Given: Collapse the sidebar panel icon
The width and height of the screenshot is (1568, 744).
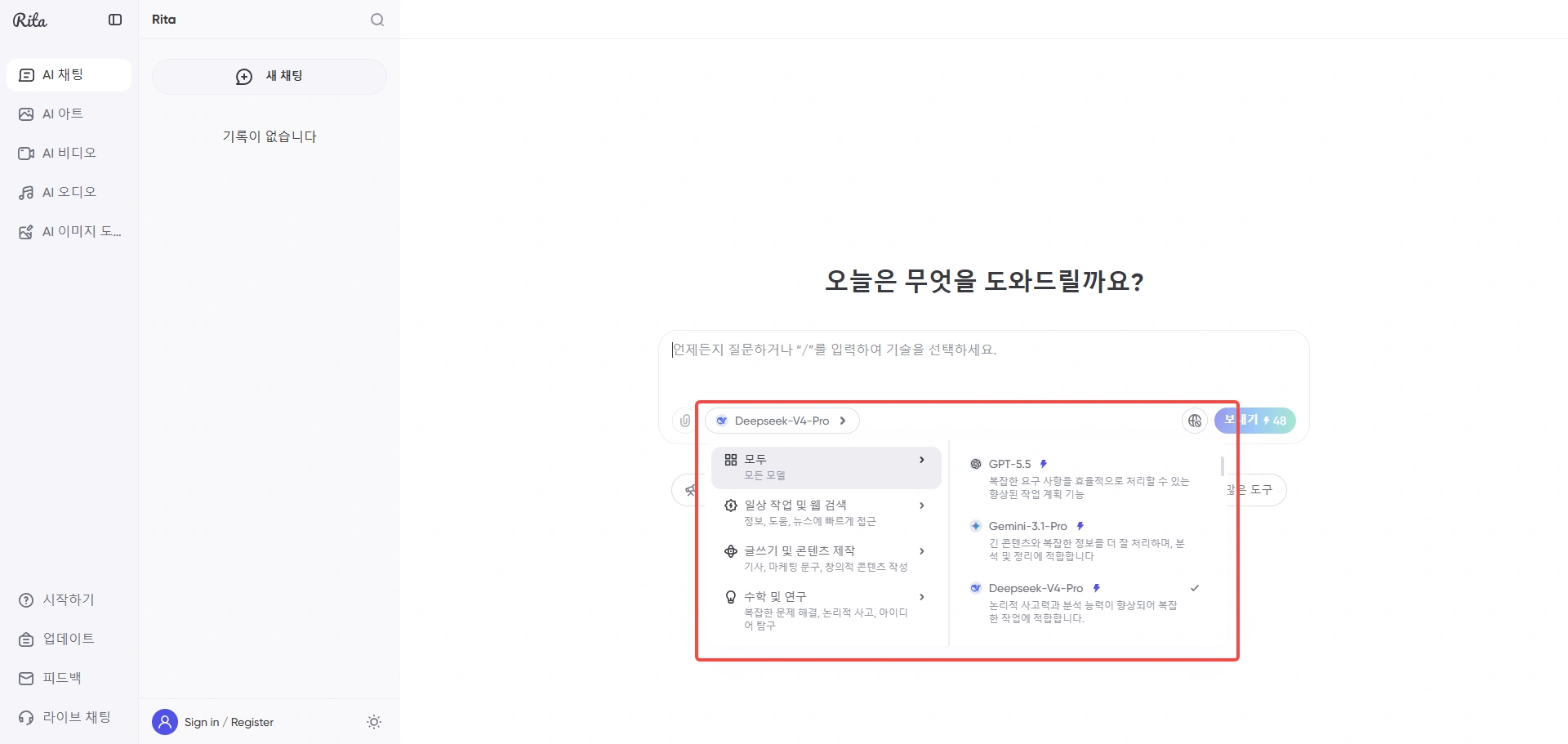Looking at the screenshot, I should 115,20.
